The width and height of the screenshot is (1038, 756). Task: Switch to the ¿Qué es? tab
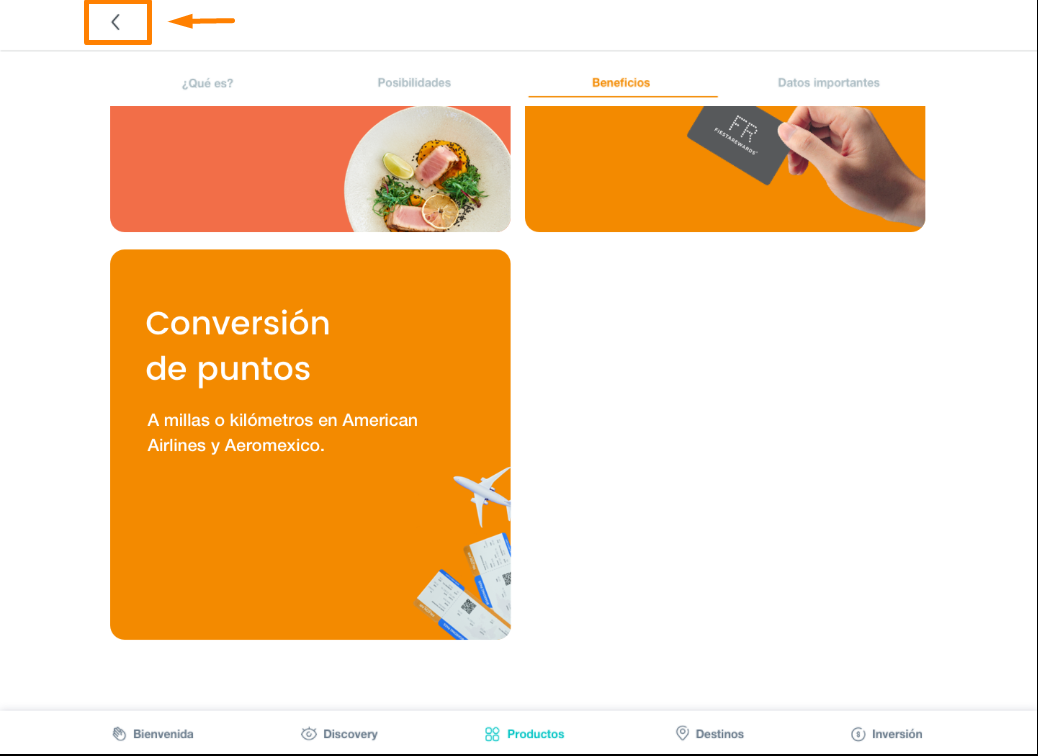tap(207, 83)
